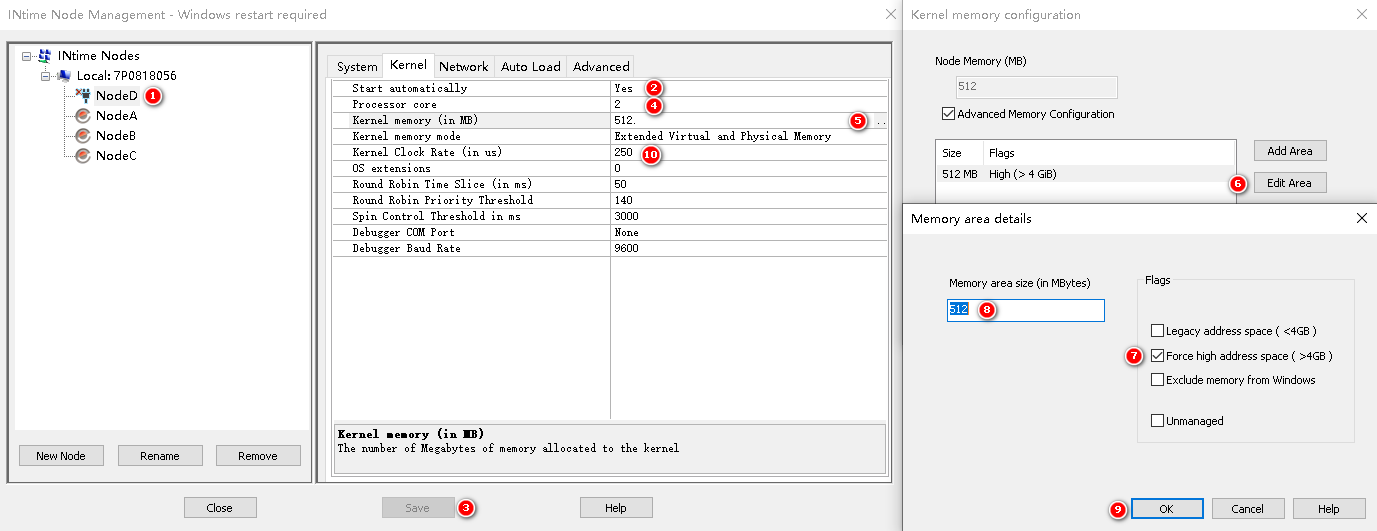Click the Yes value for Start automatically

[624, 89]
